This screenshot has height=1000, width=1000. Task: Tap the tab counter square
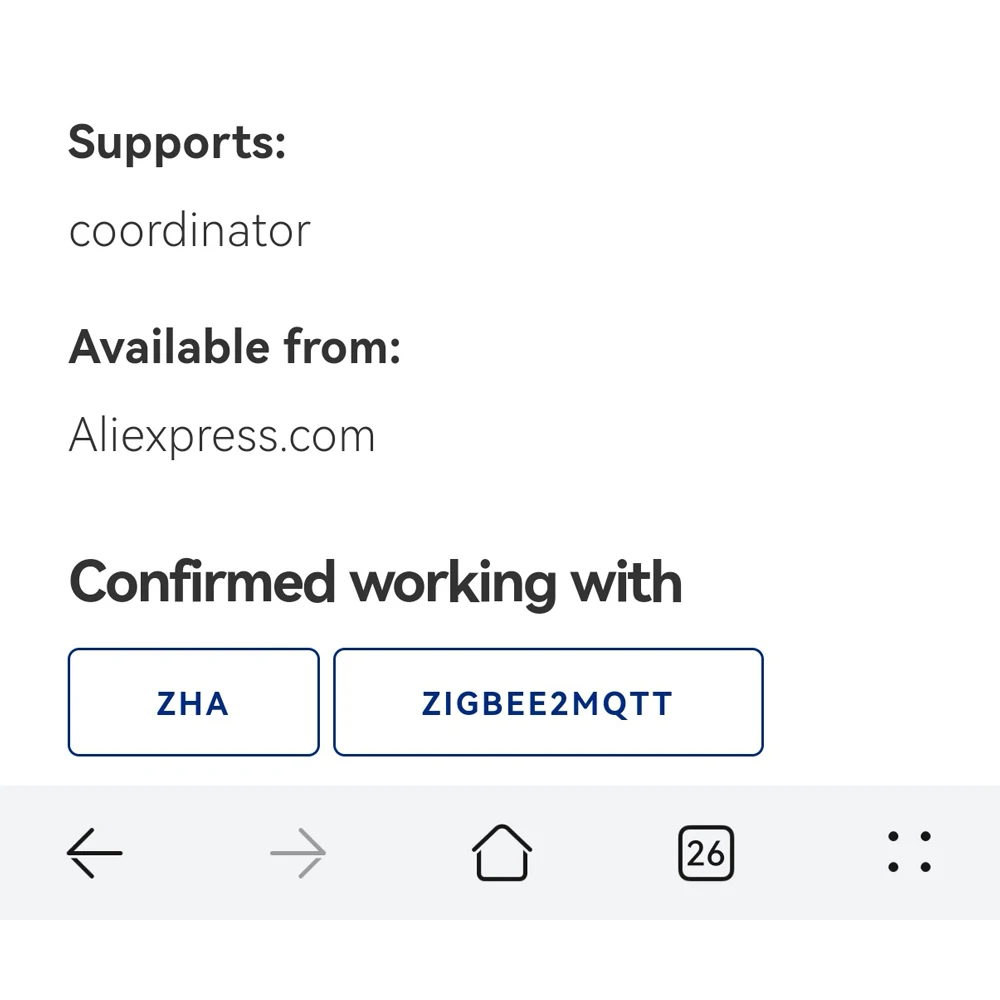click(705, 853)
